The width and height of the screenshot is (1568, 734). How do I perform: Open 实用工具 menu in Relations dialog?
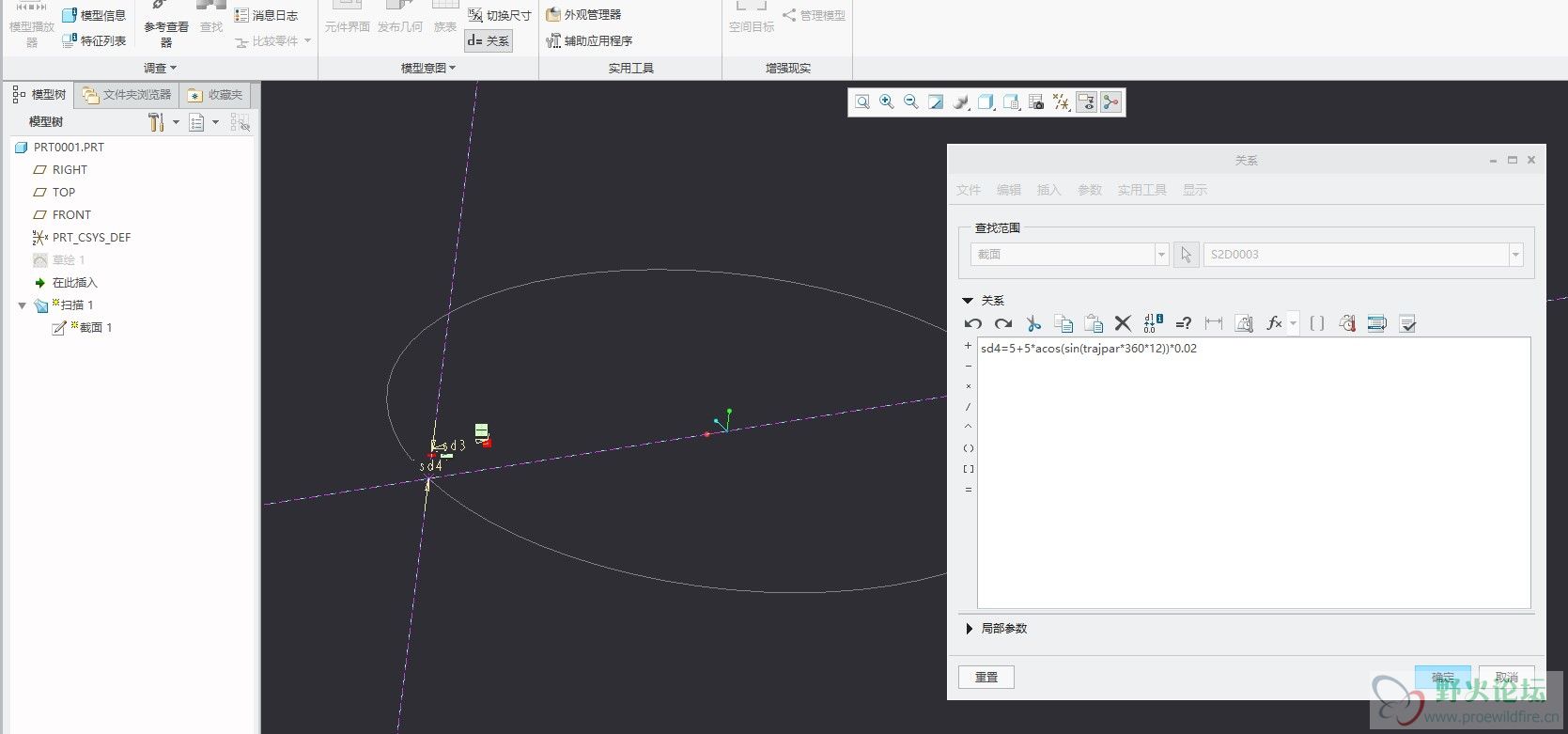[1141, 190]
